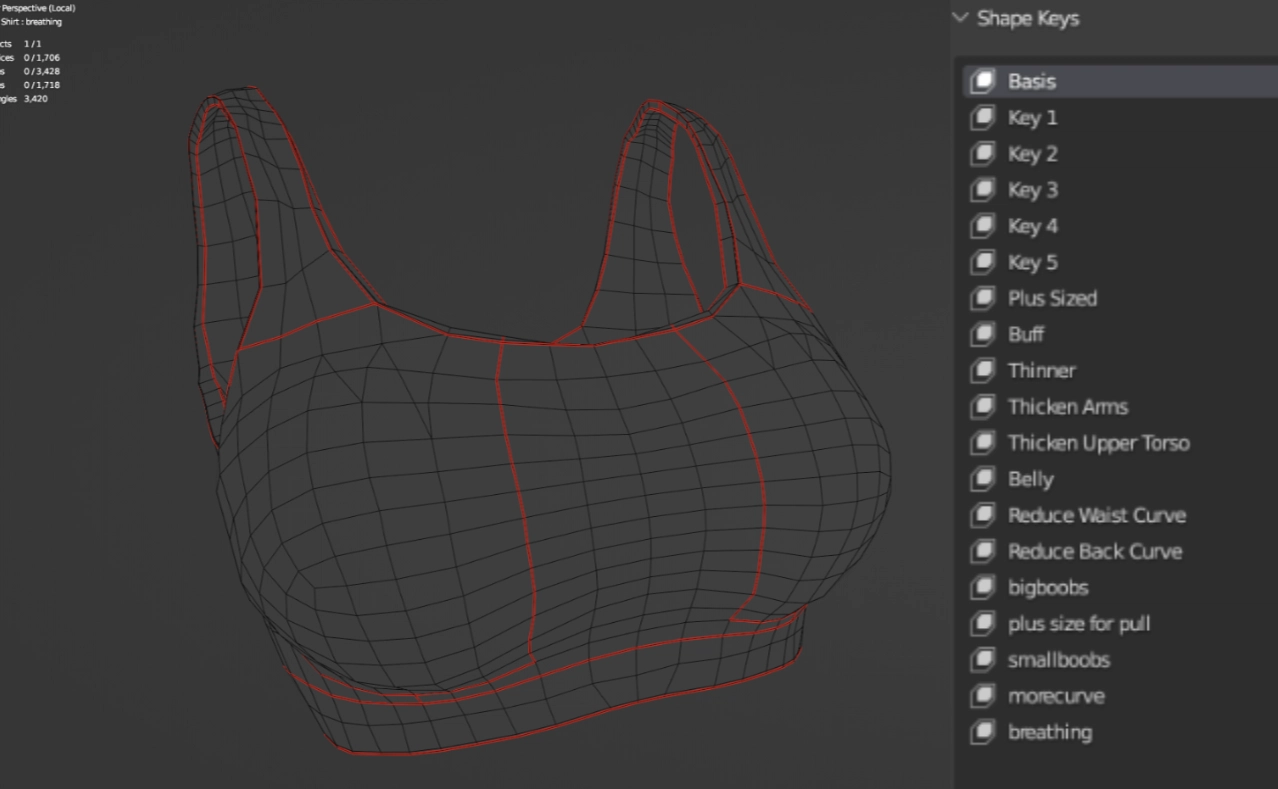The height and width of the screenshot is (789, 1278).
Task: Select the Thicken Arms label
Action: coord(1067,407)
